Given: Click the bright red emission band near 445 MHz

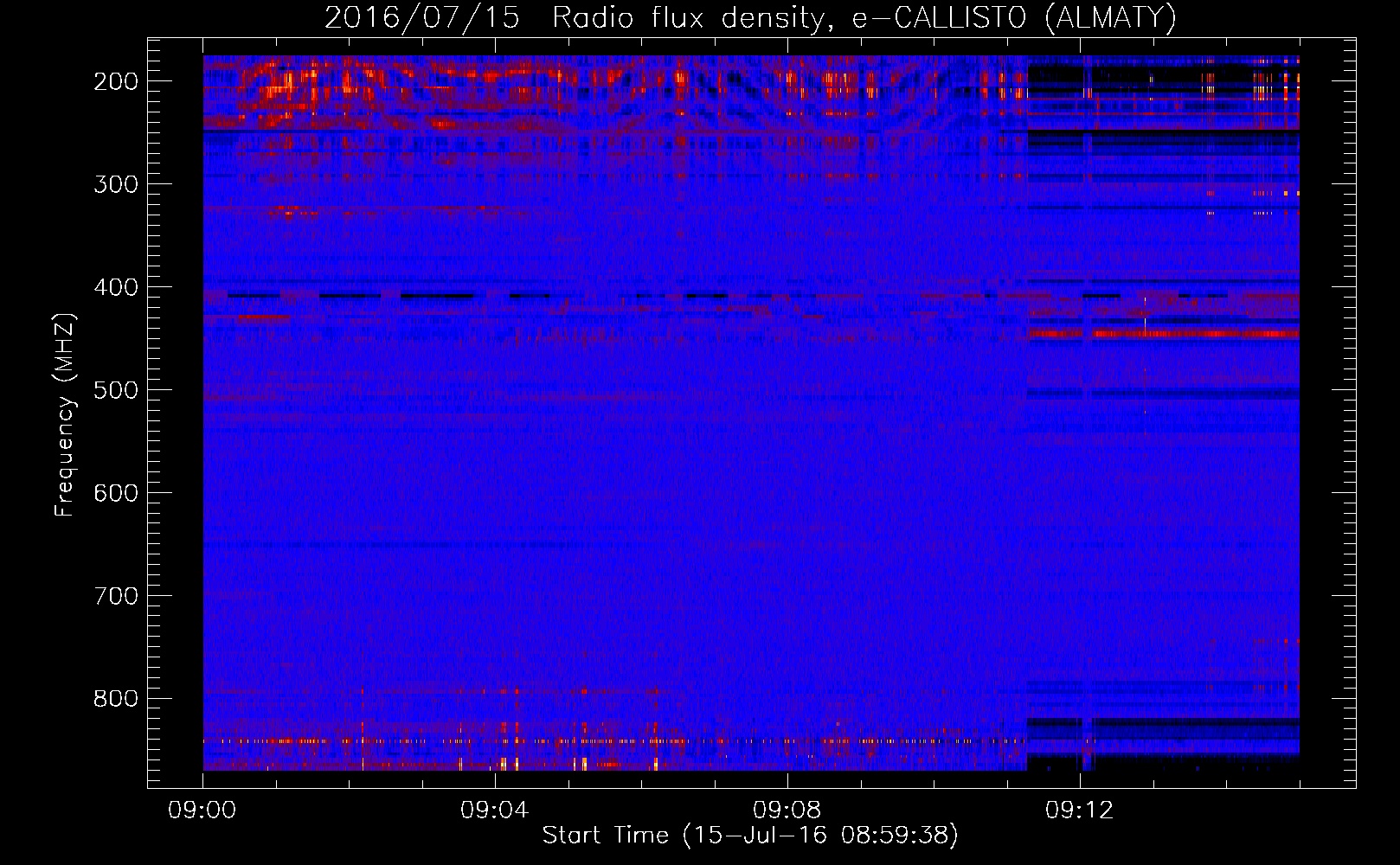Looking at the screenshot, I should click(1164, 333).
